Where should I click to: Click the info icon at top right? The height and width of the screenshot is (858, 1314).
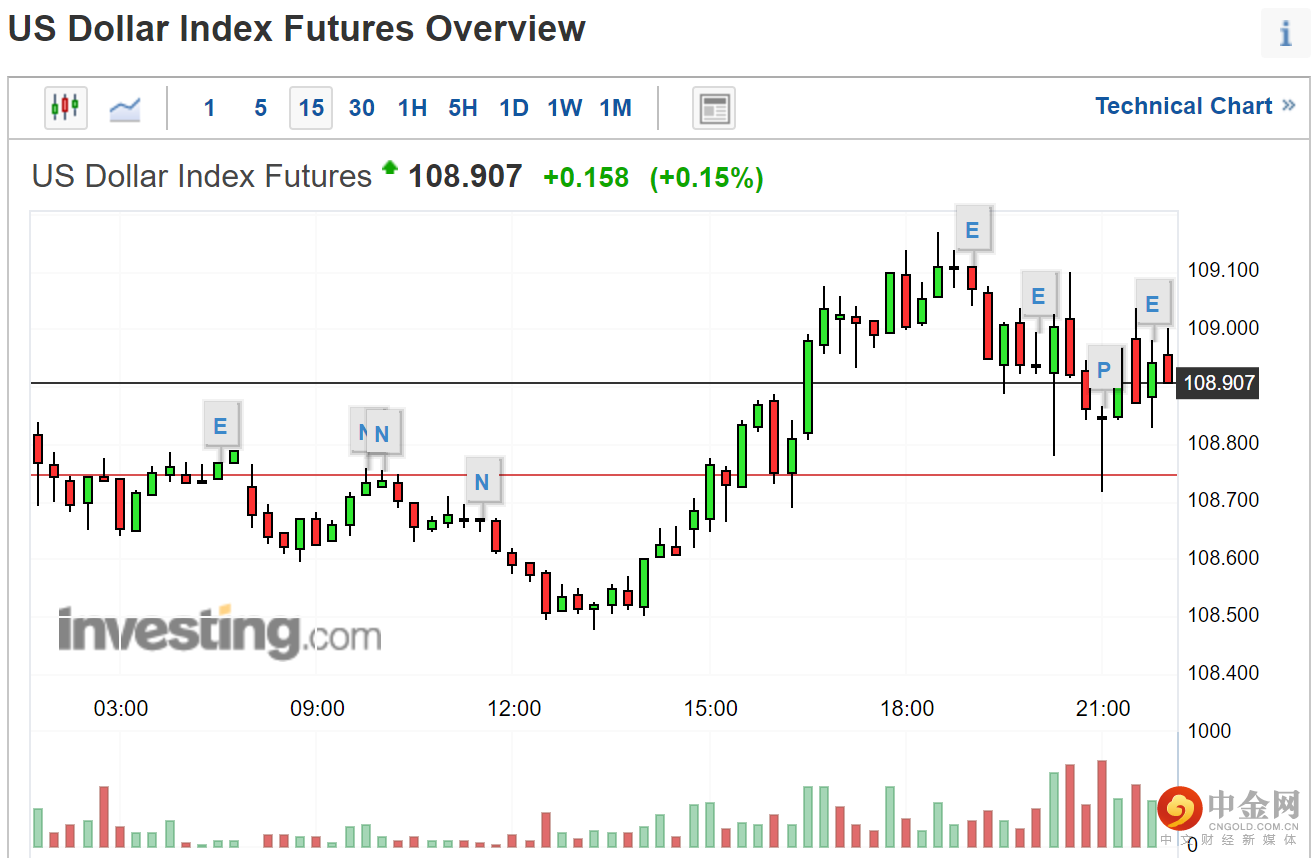click(1285, 34)
